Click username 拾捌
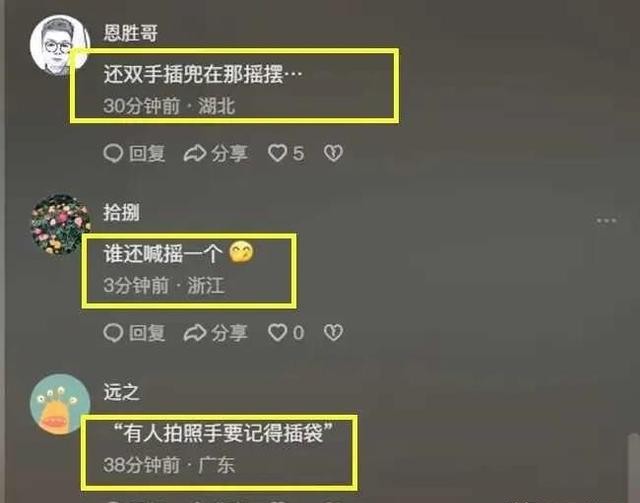Viewport: 640px width, 503px height. pos(122,212)
